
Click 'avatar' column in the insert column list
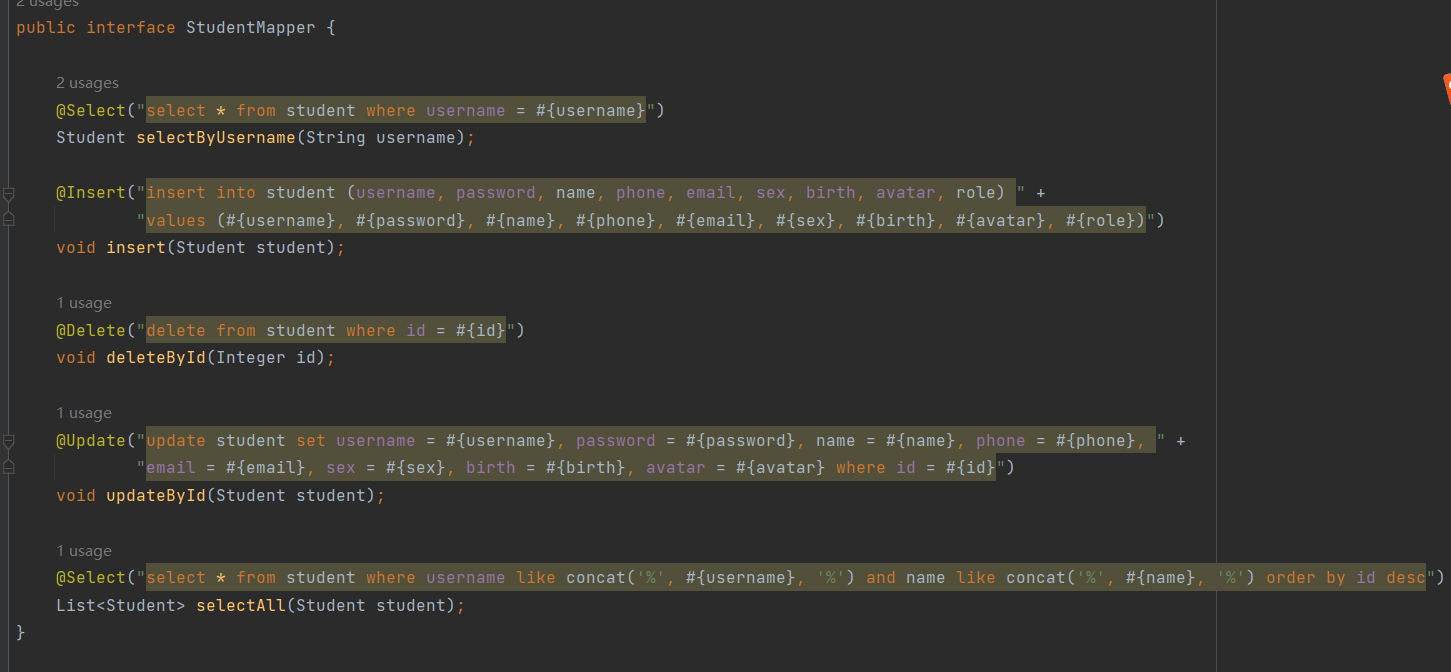pos(906,193)
